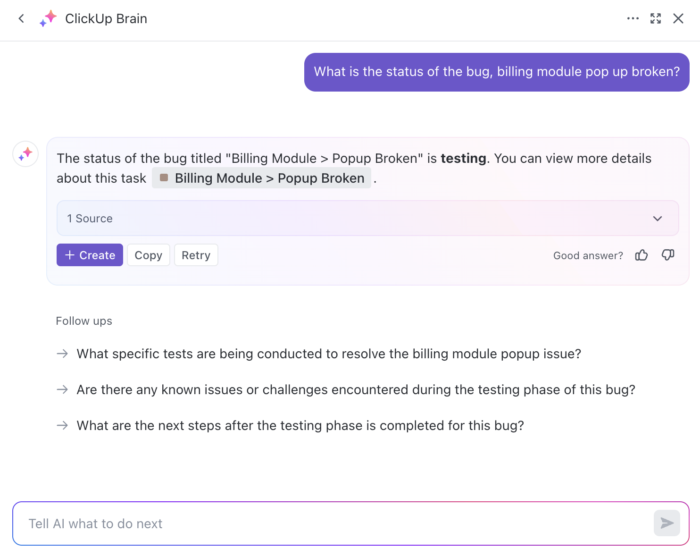Click the task status color square
The width and height of the screenshot is (700, 557).
pyautogui.click(x=164, y=178)
